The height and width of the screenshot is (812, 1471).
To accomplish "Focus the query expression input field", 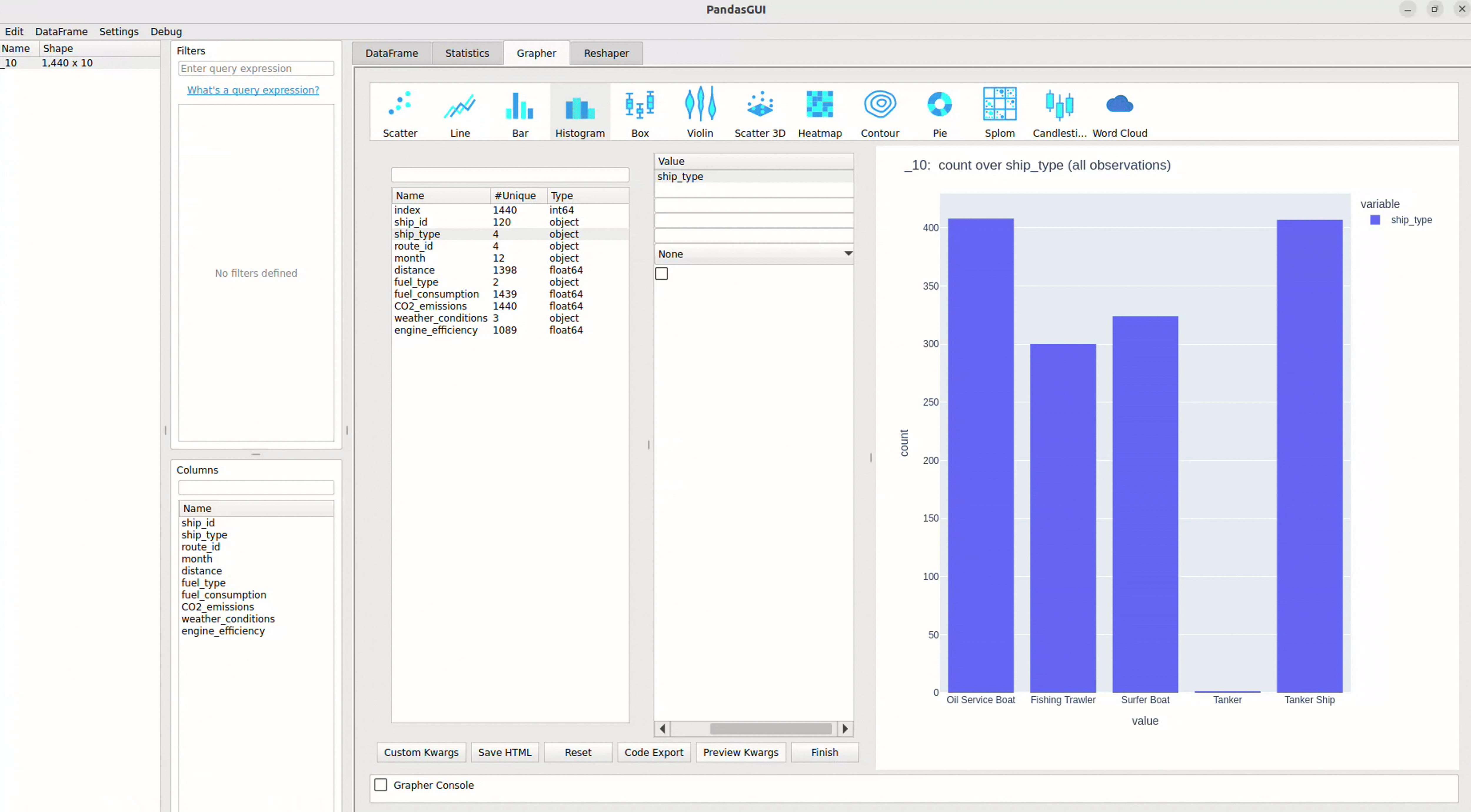I will pyautogui.click(x=256, y=69).
